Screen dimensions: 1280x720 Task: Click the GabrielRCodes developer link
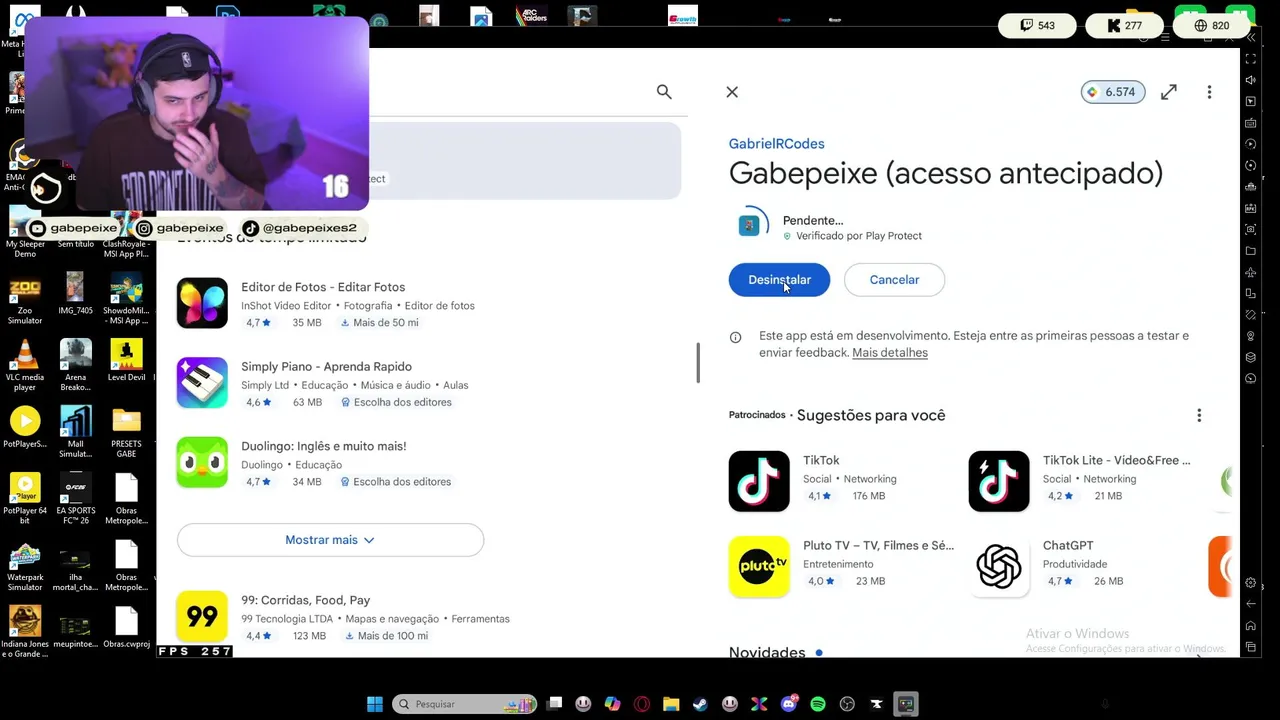coord(777,144)
